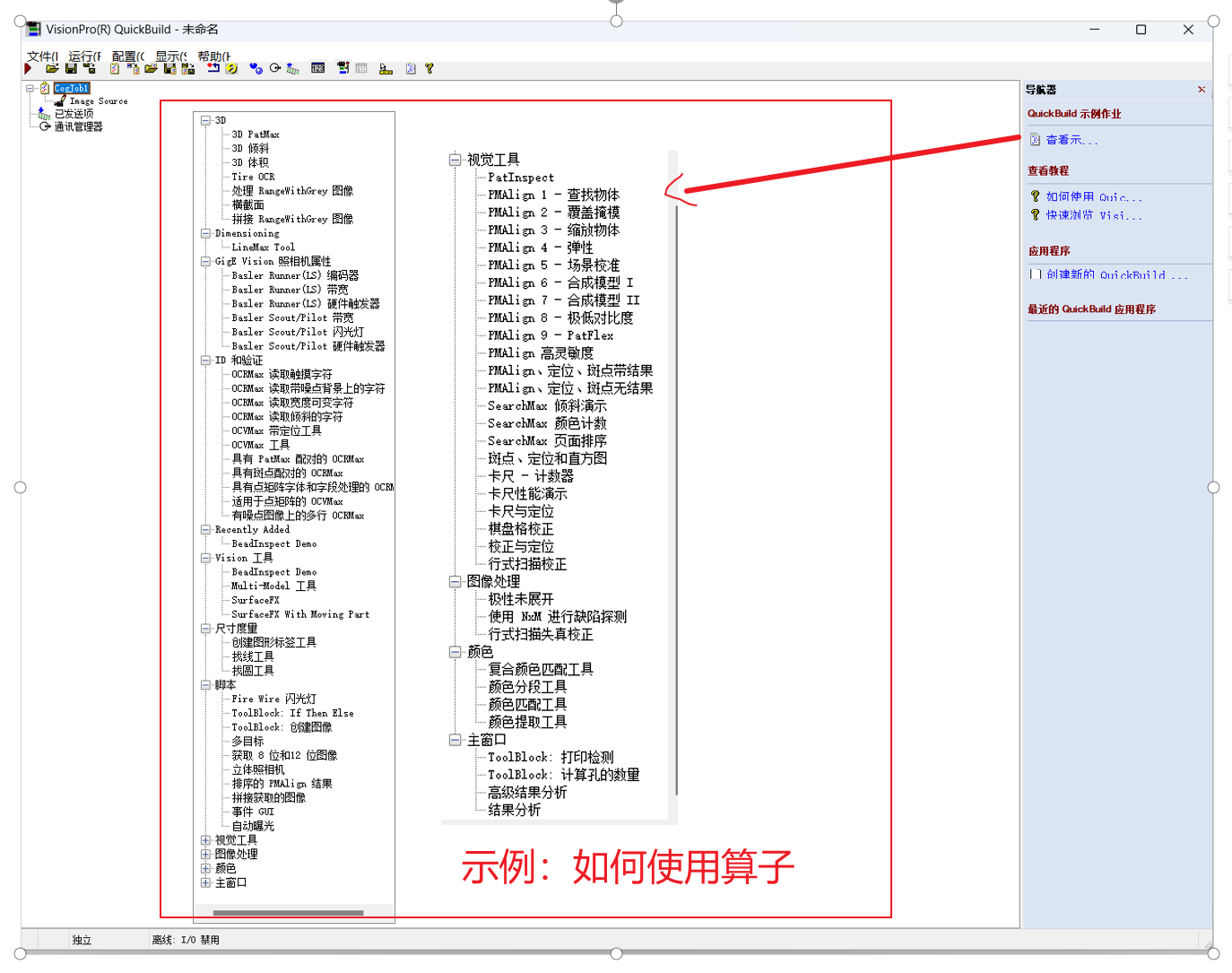This screenshot has height=973, width=1232.
Task: Click the horizontal scrollbar under sample tree
Action: click(288, 913)
